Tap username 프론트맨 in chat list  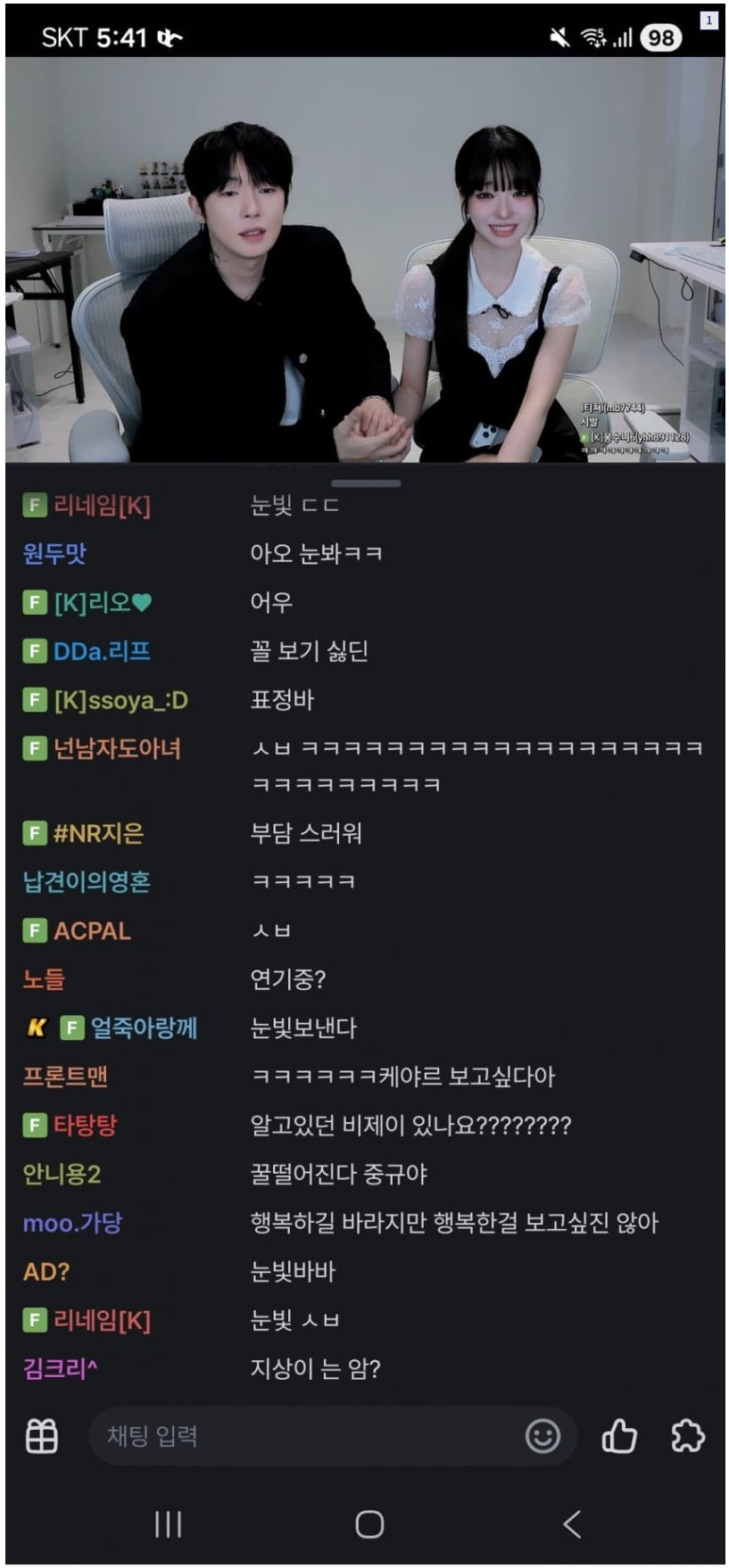(x=65, y=1077)
